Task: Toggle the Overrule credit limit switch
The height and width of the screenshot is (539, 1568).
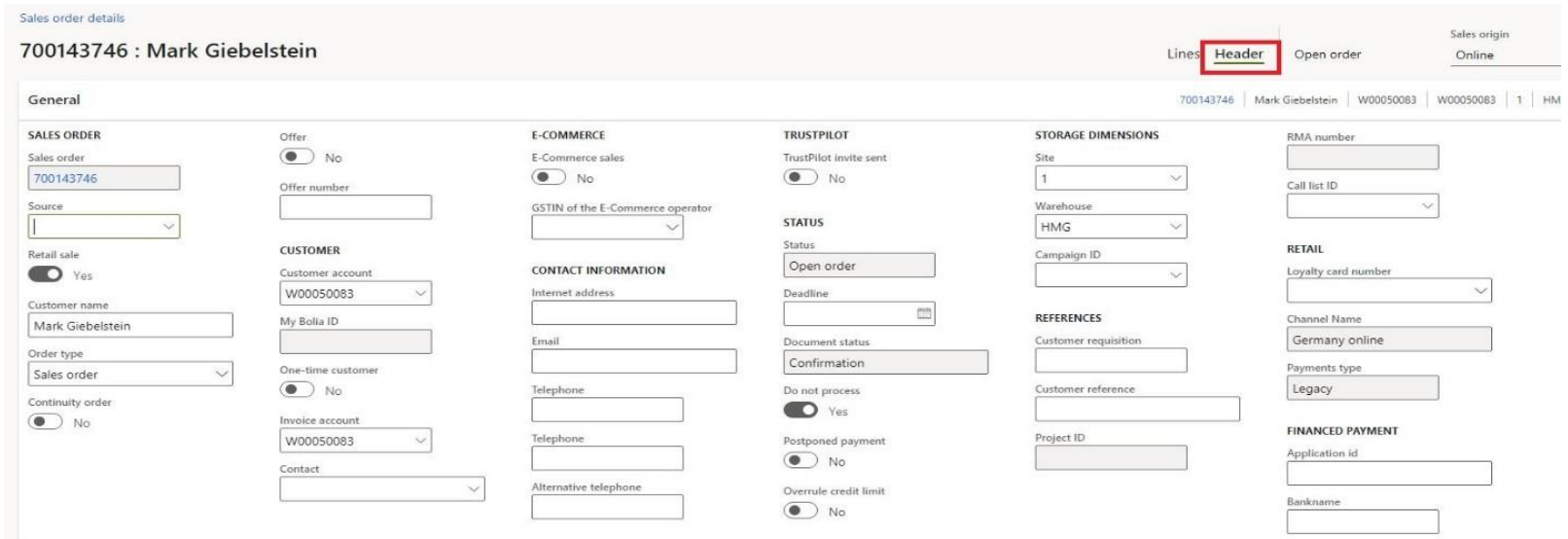Action: point(801,511)
